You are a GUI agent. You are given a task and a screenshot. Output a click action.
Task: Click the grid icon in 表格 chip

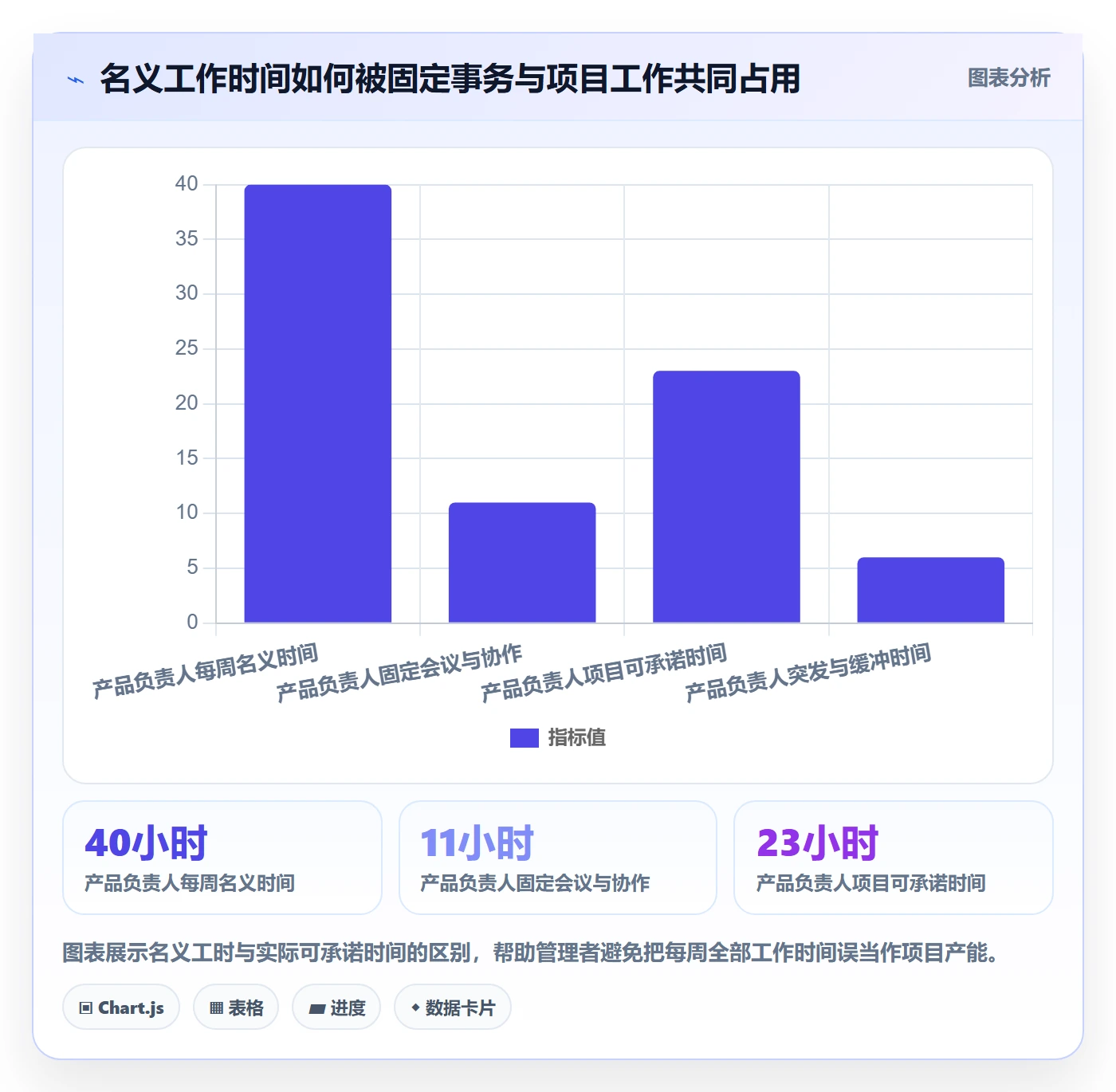(x=216, y=1008)
